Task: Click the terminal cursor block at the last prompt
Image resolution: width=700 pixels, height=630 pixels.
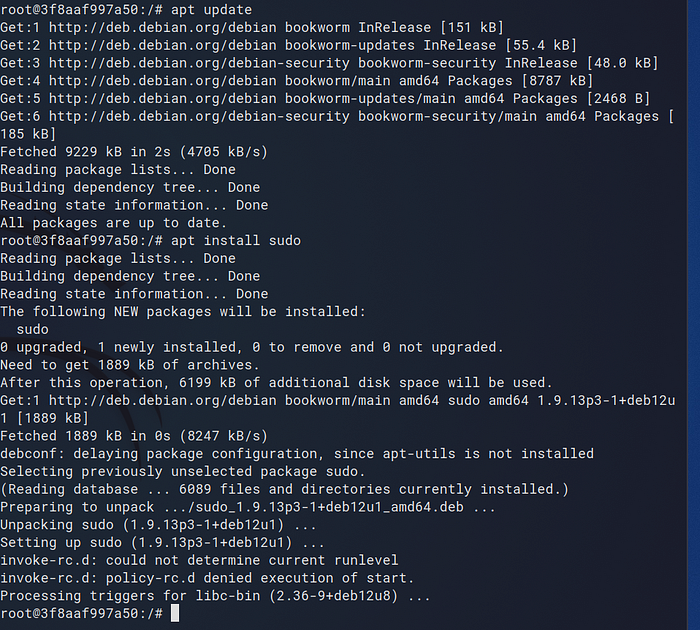Action: 176,613
